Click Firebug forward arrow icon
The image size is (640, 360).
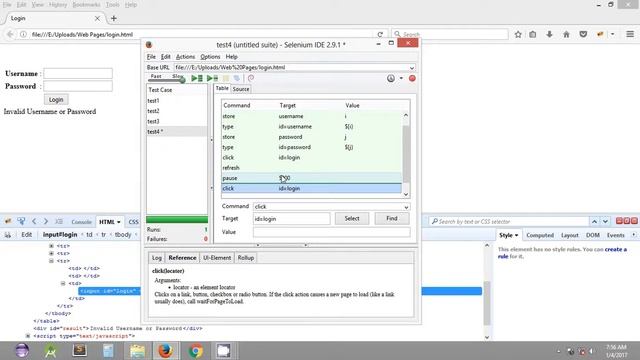[46, 221]
